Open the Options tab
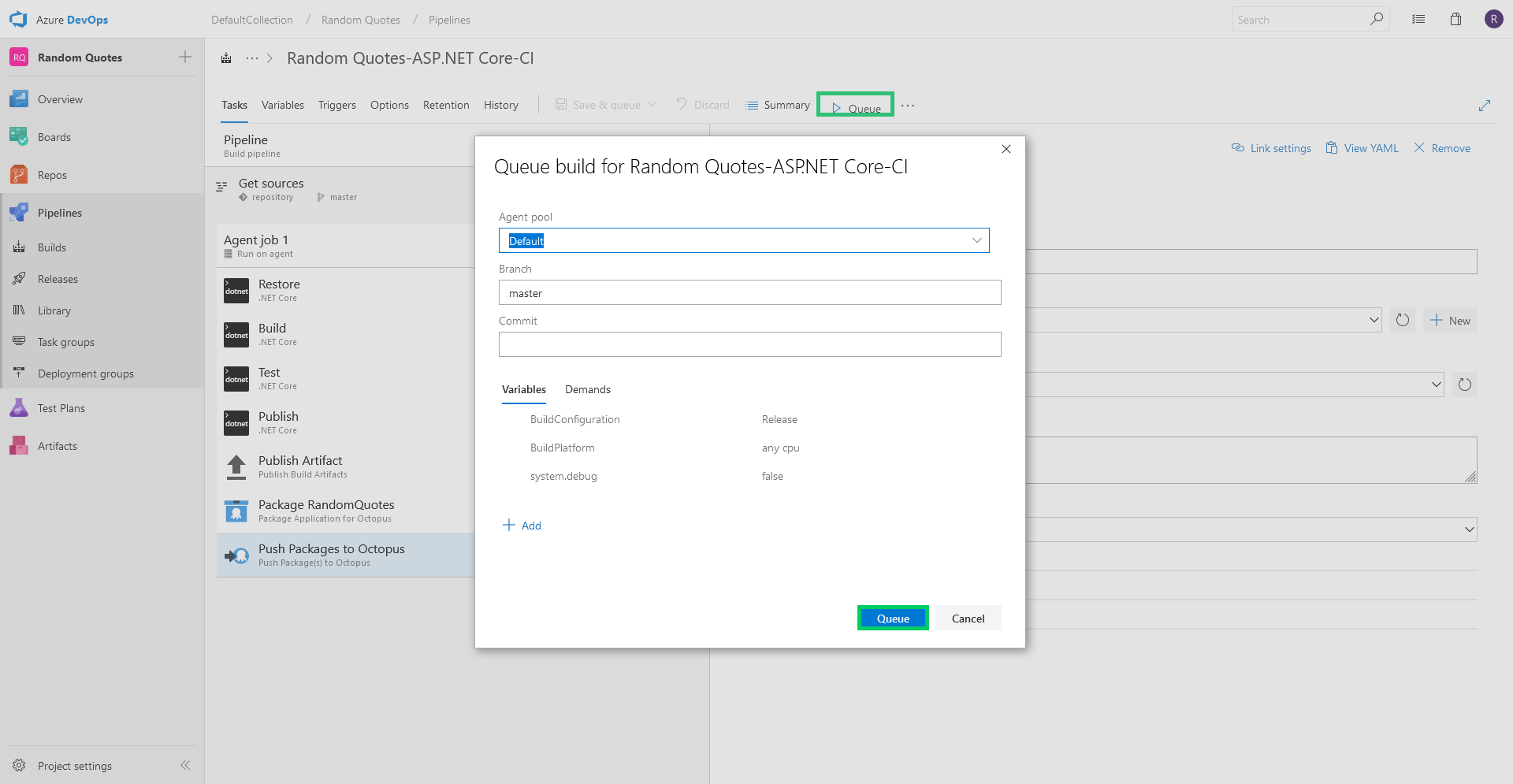This screenshot has width=1513, height=784. click(389, 105)
